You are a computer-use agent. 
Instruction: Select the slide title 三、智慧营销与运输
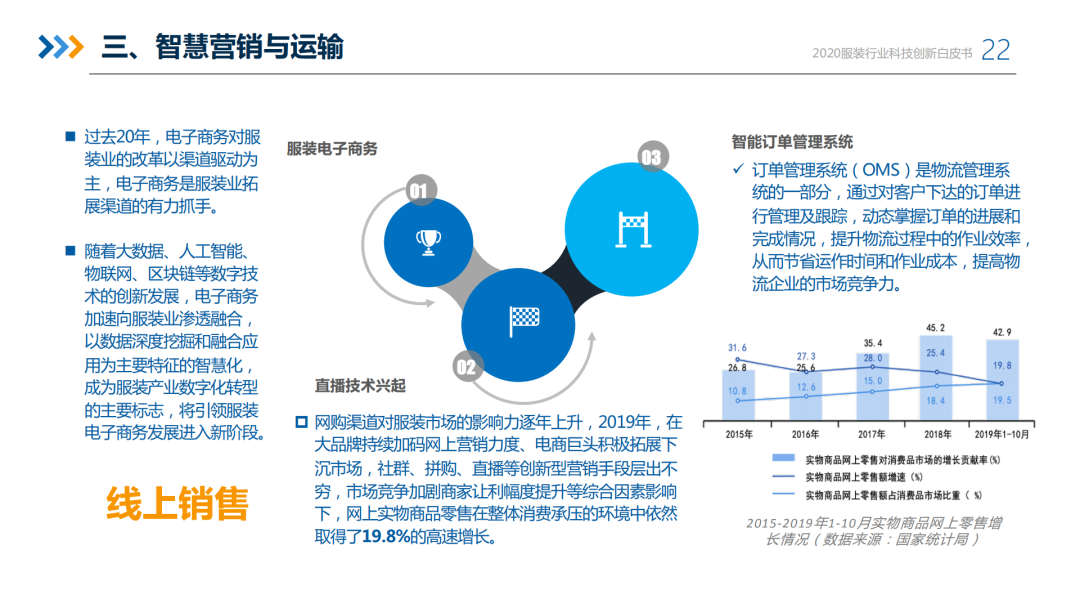[x=222, y=47]
